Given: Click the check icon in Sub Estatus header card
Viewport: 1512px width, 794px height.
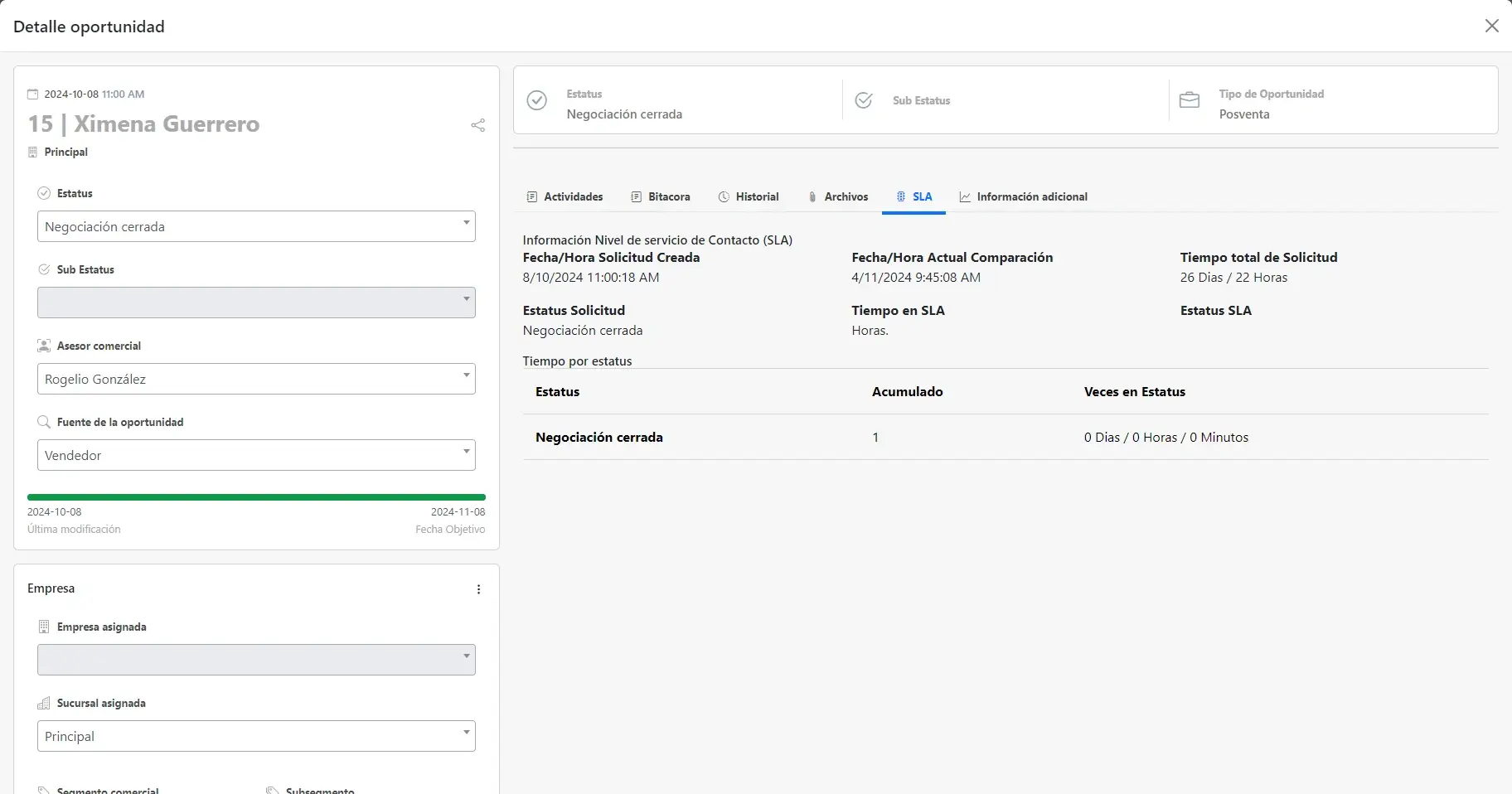Looking at the screenshot, I should pos(864,100).
